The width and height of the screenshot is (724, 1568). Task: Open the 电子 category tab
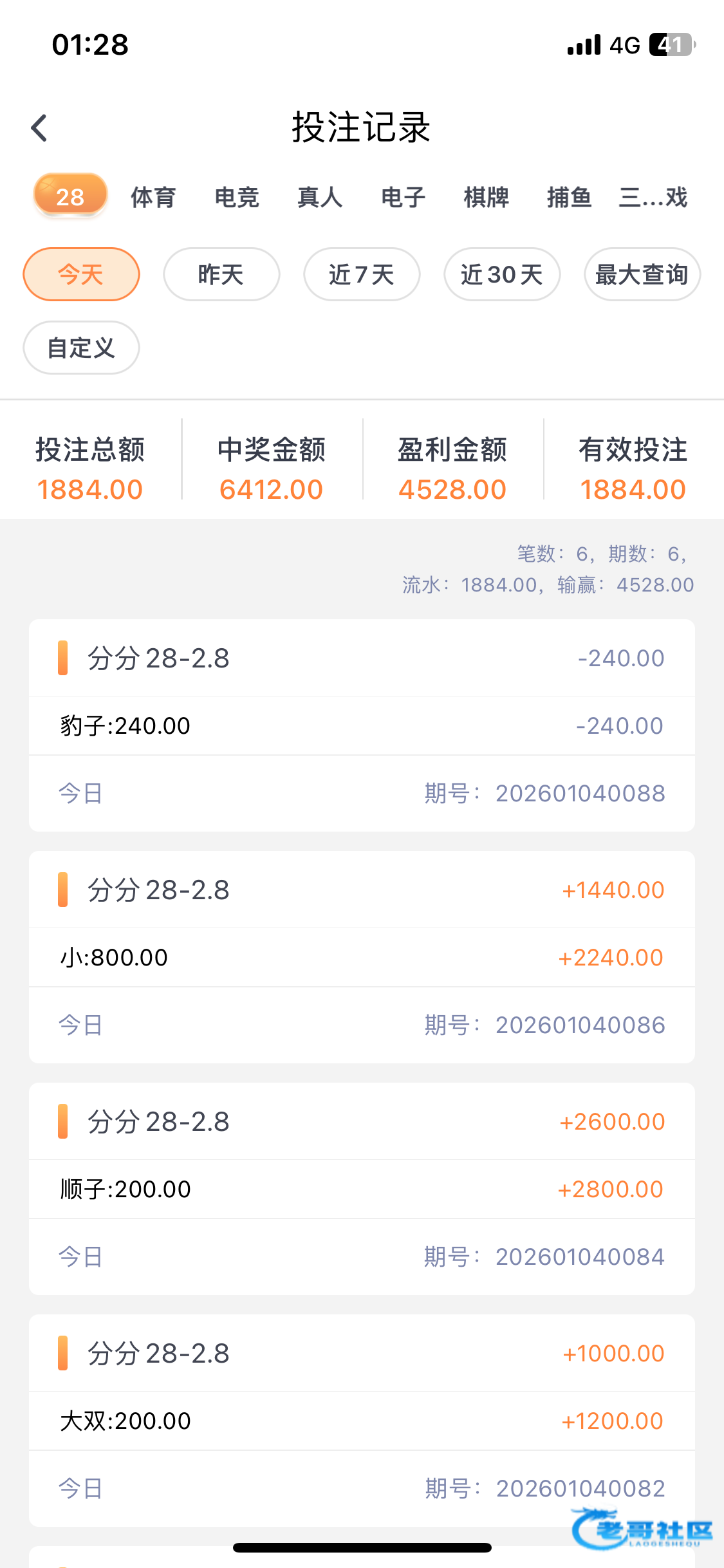(404, 197)
